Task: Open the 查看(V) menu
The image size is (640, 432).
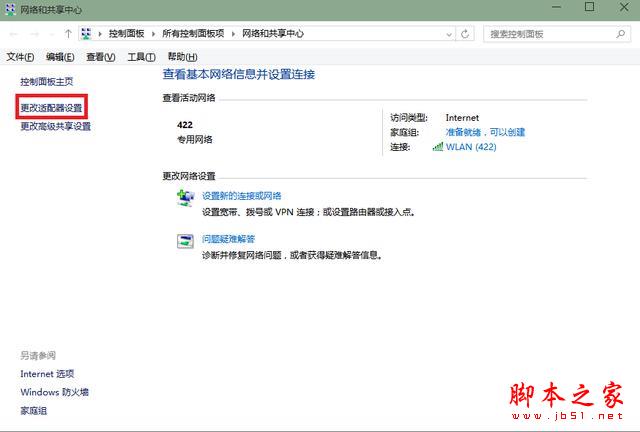Action: click(101, 57)
